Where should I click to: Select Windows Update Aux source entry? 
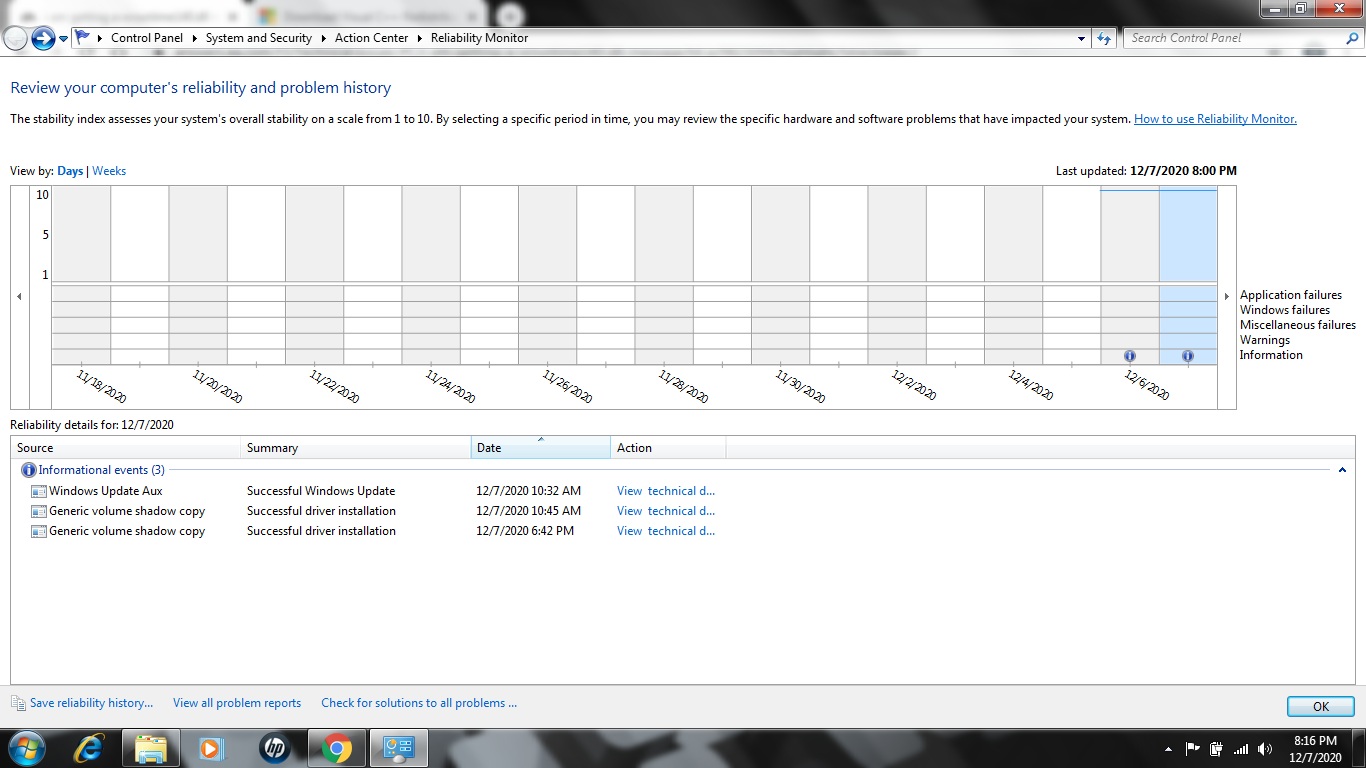106,491
